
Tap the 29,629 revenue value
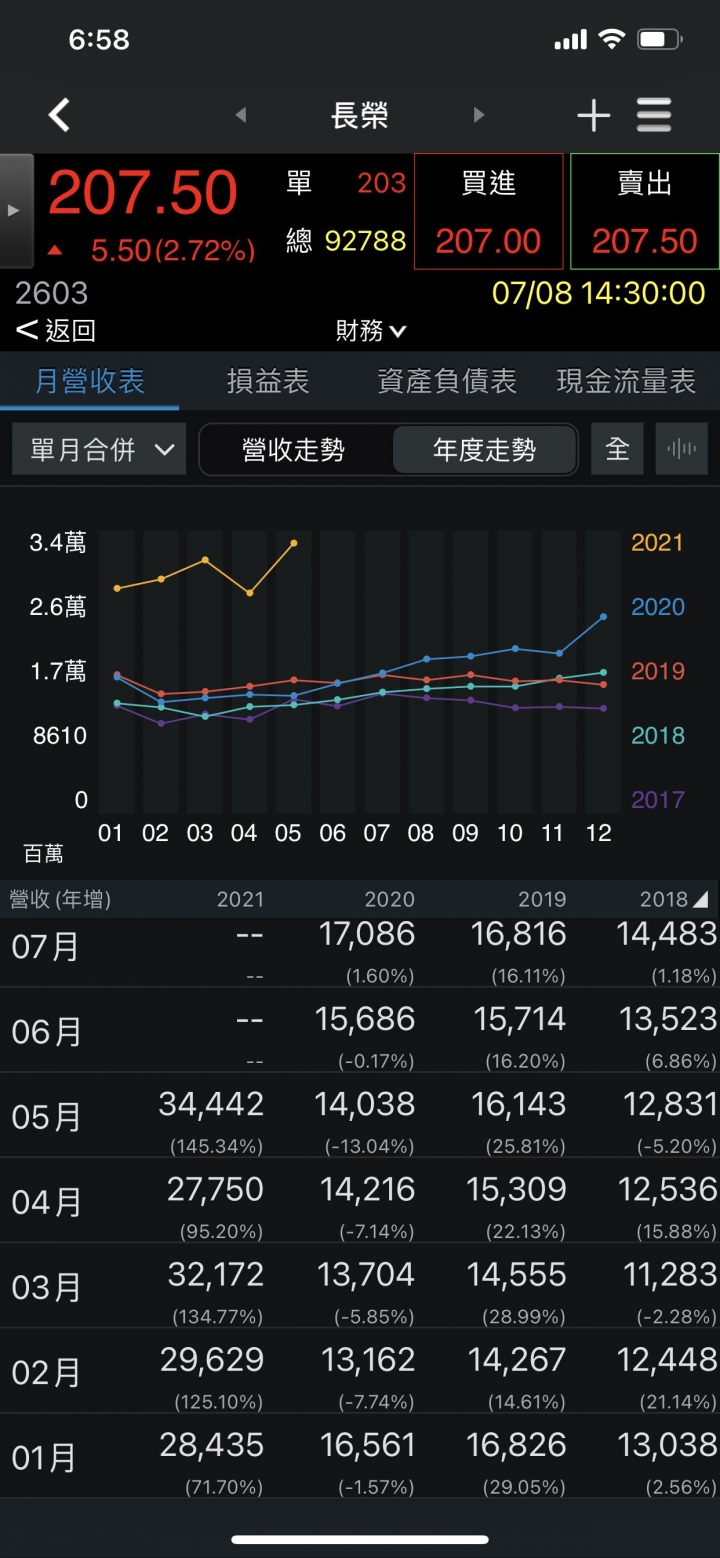[x=212, y=1359]
